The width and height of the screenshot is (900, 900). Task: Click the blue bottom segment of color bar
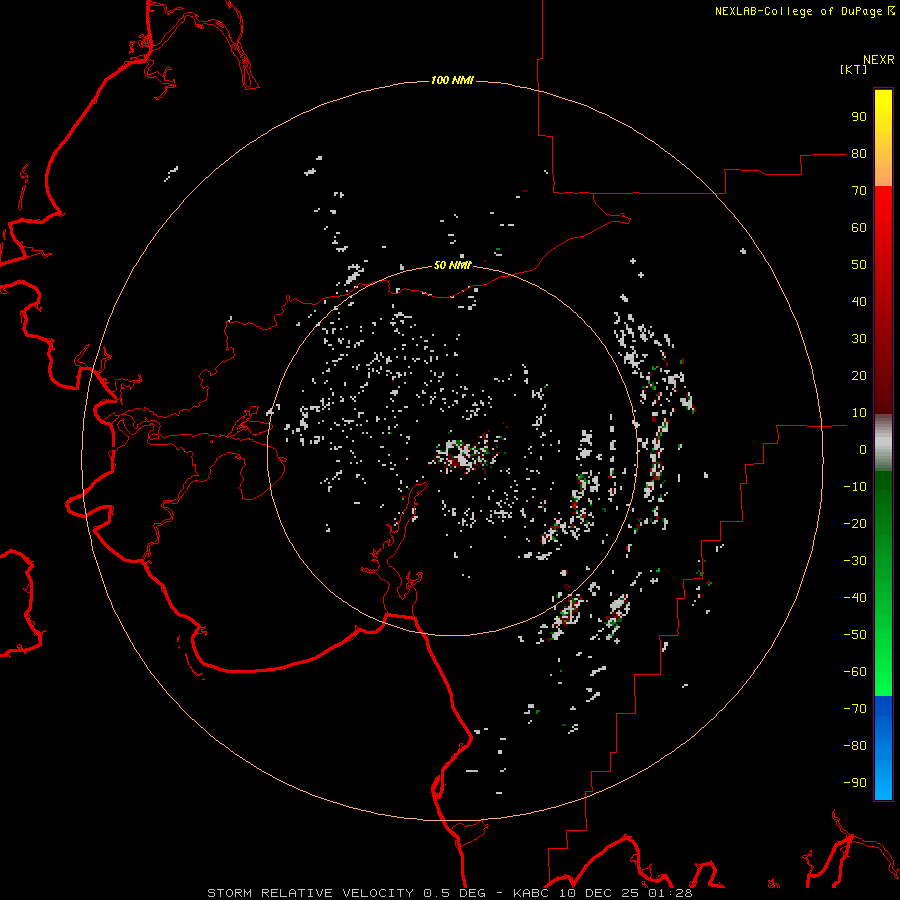point(883,748)
